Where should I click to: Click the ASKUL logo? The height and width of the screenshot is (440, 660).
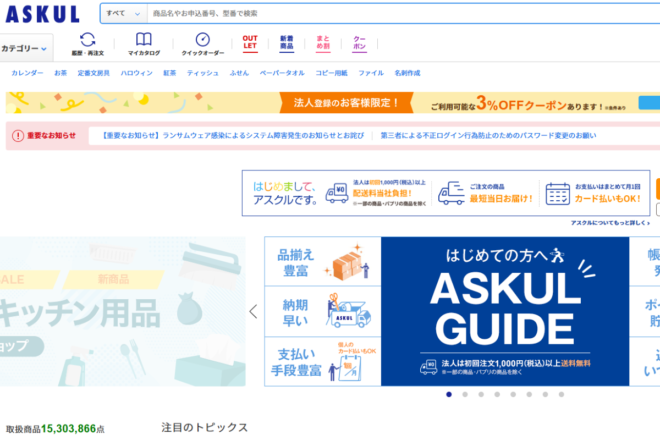[41, 13]
